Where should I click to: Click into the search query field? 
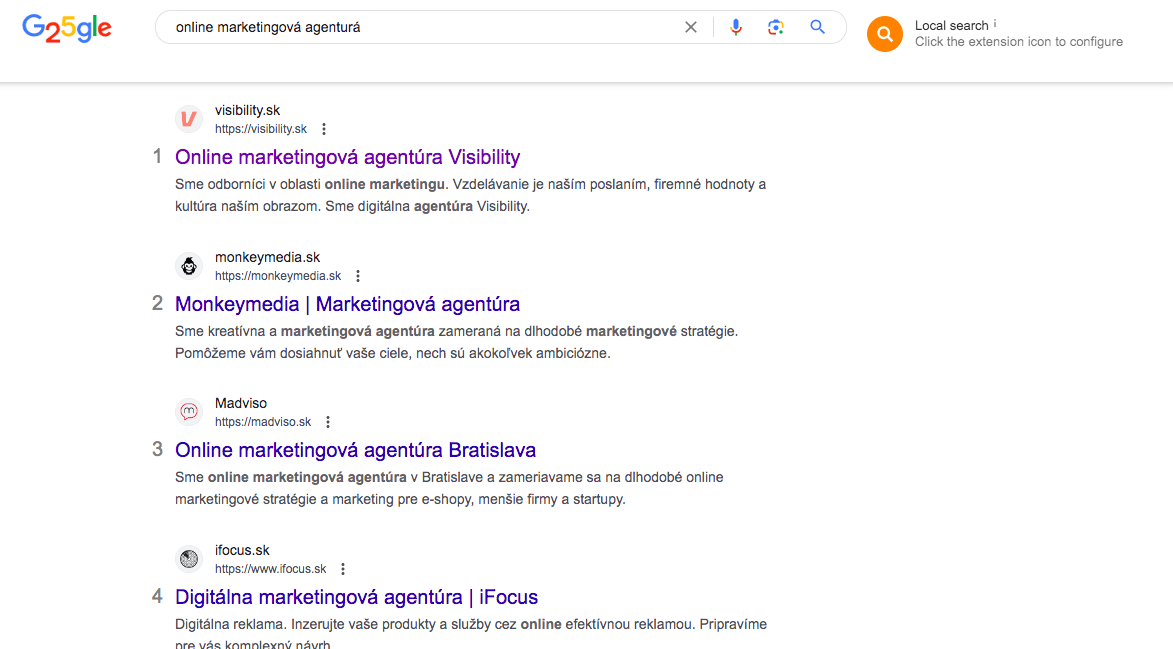coord(420,28)
